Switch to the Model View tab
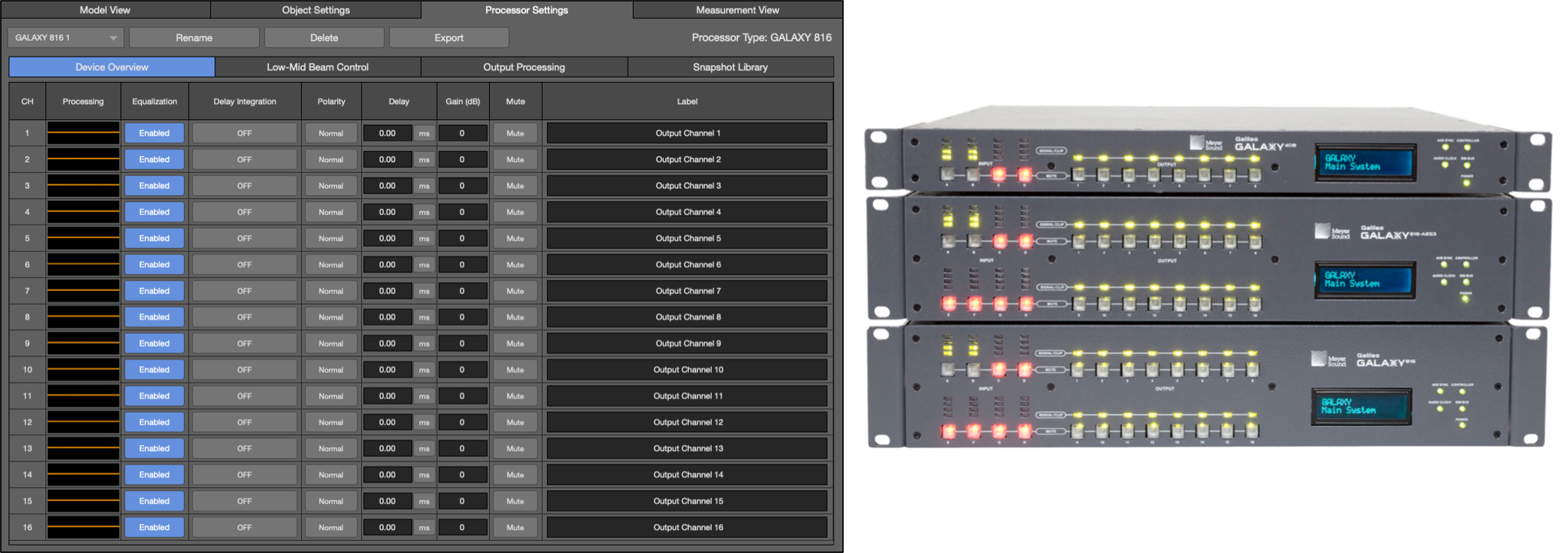Screen dimensions: 1568x553 click(105, 10)
